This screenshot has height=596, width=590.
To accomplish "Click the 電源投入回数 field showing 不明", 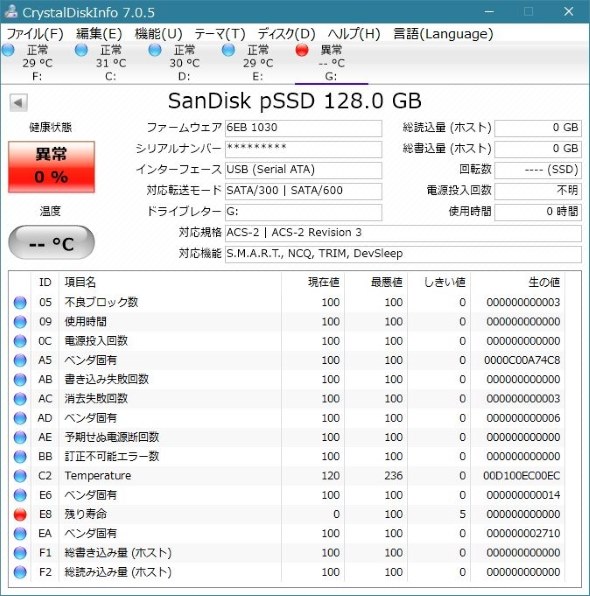I will (538, 191).
